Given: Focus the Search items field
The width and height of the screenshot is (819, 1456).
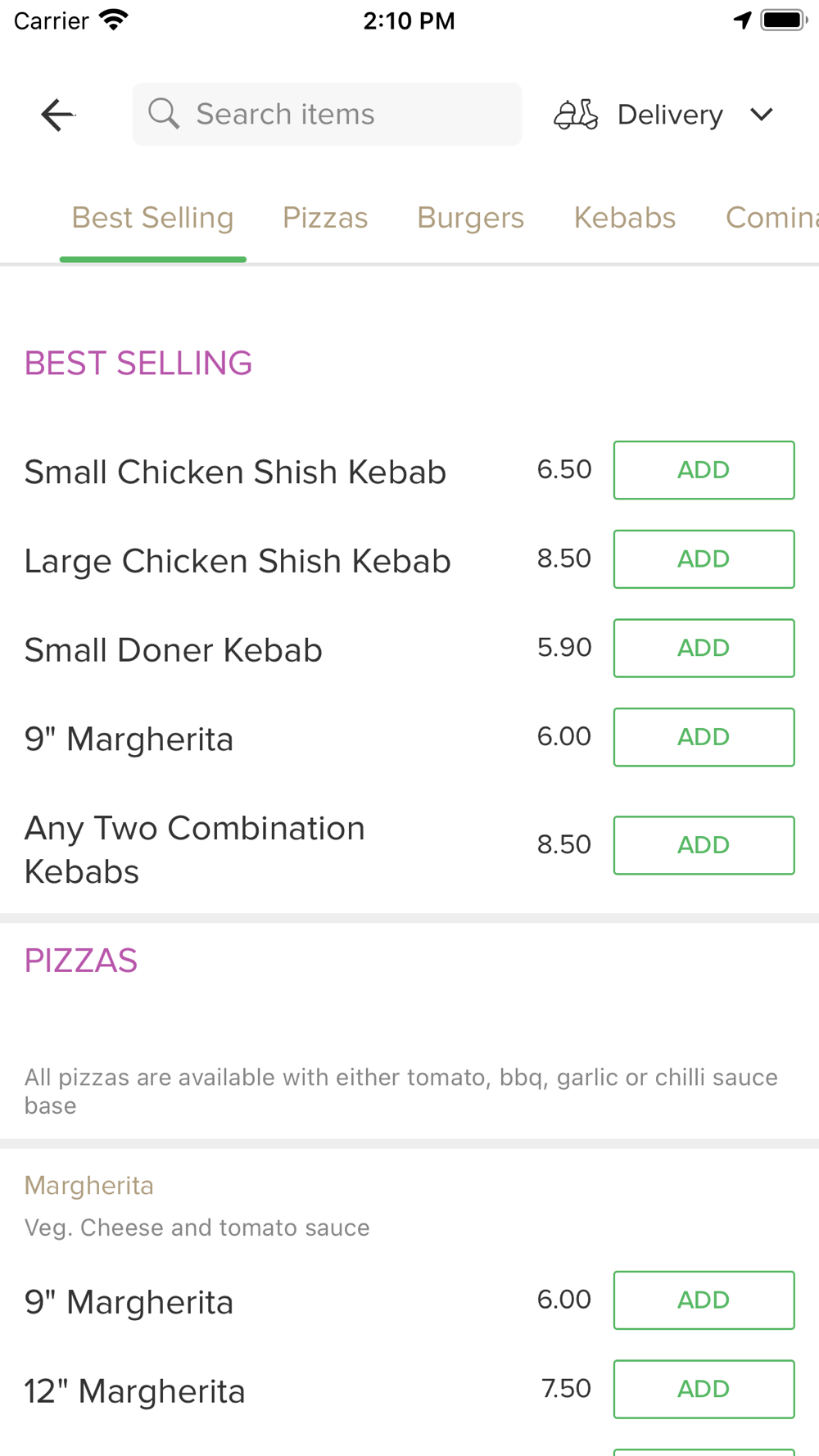Looking at the screenshot, I should (x=344, y=115).
